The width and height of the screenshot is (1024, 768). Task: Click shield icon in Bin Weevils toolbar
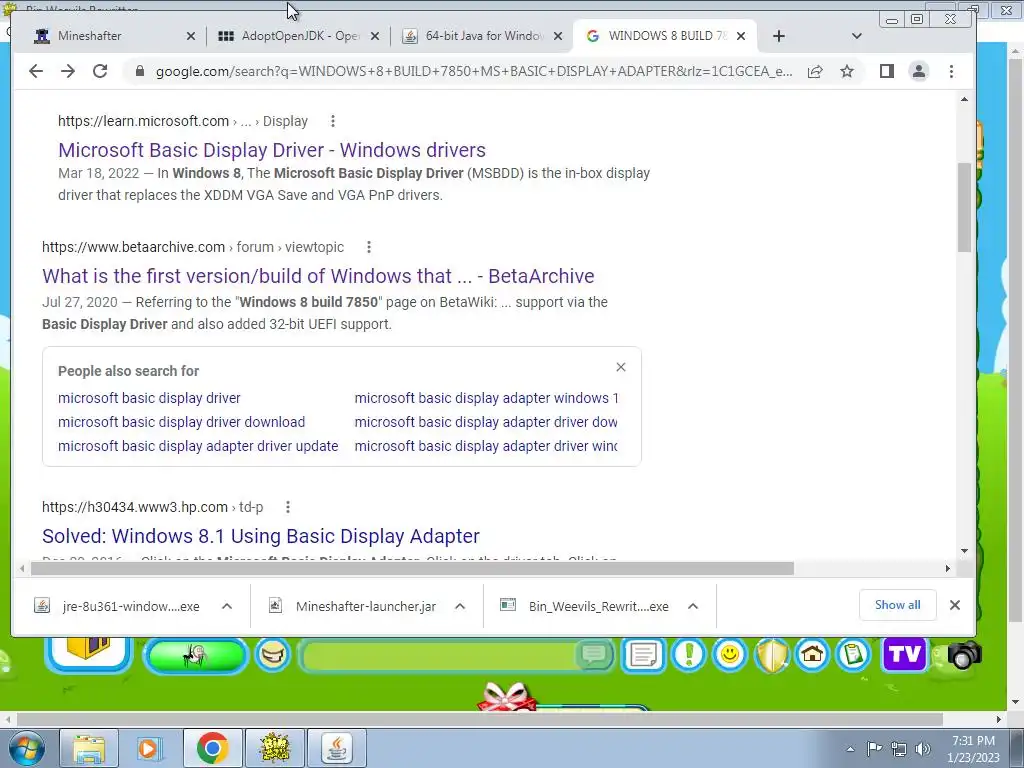coord(771,654)
